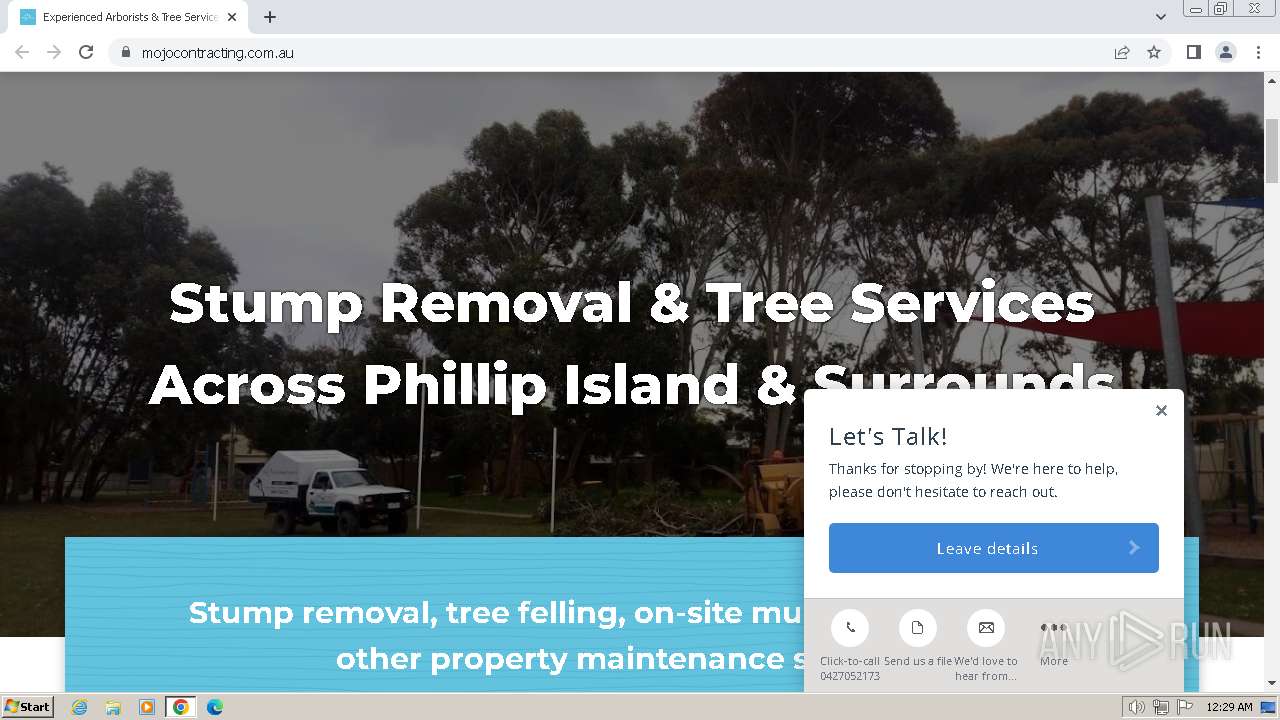Open the More options dots
The height and width of the screenshot is (720, 1280).
1054,628
